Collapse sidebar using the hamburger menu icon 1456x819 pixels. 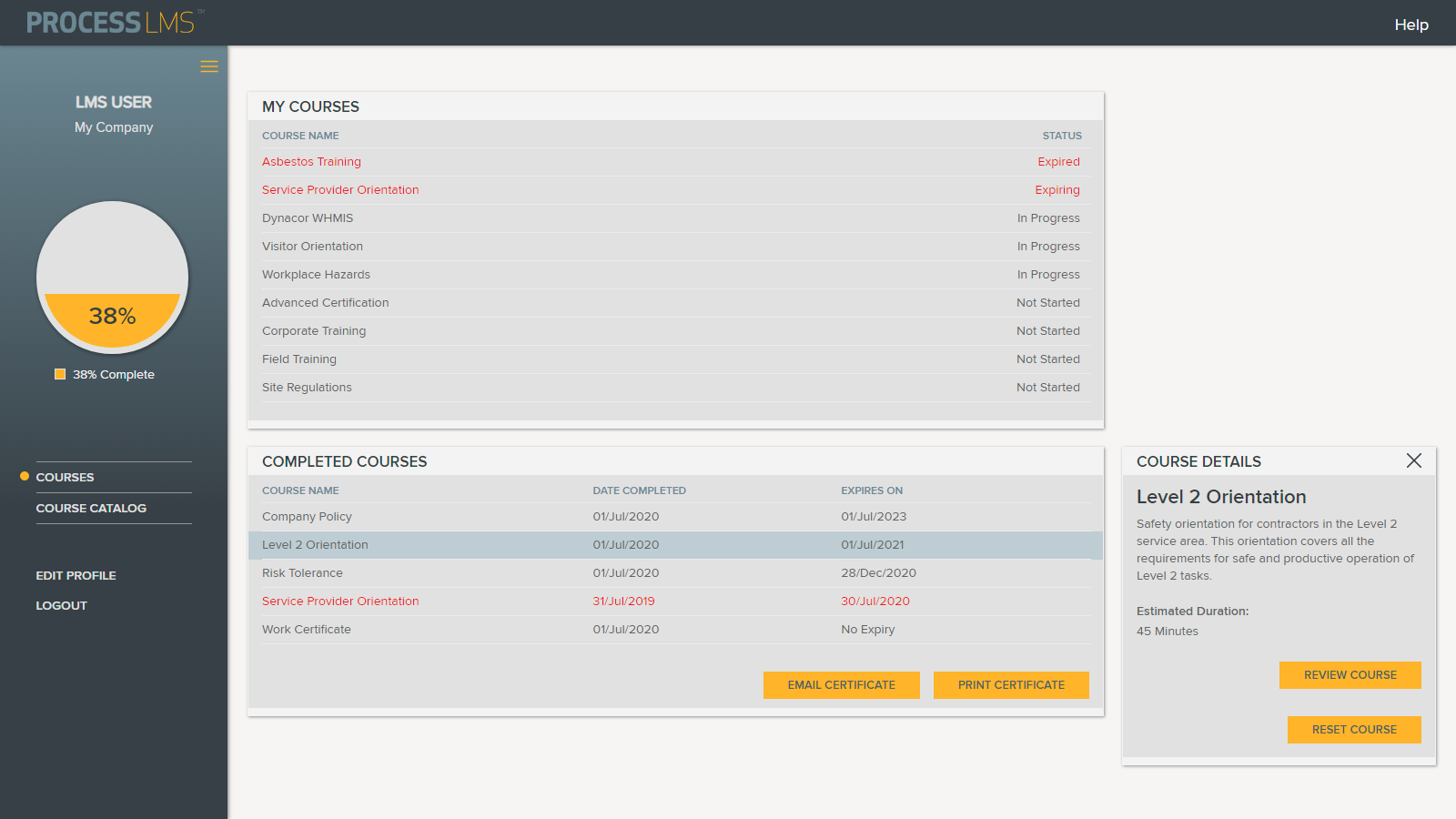pyautogui.click(x=208, y=66)
